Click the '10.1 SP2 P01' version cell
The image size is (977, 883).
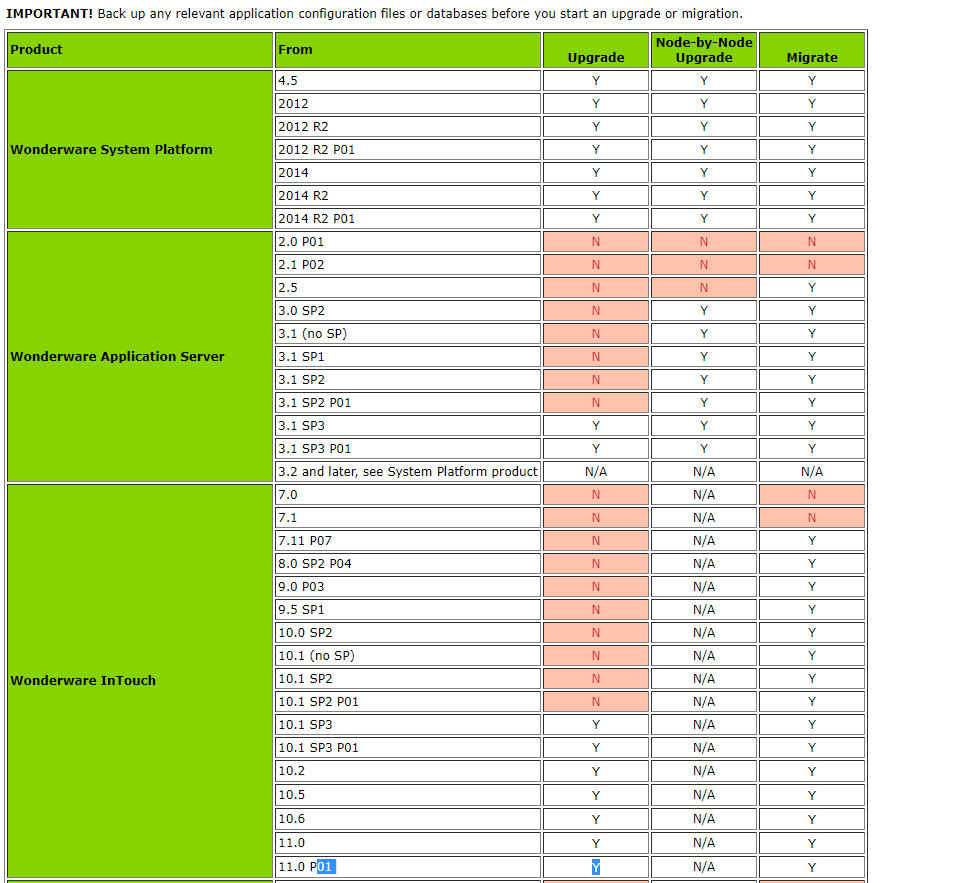click(407, 702)
